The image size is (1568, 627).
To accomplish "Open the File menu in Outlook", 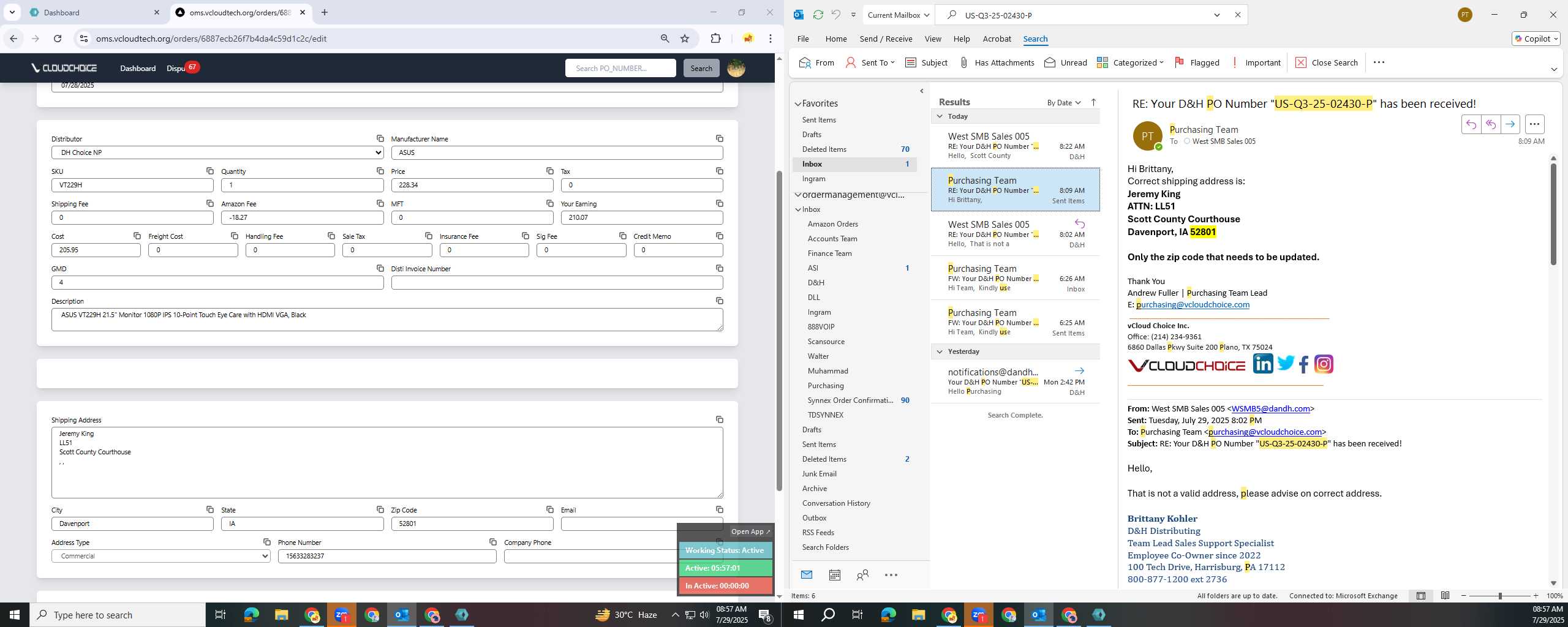I will 803,39.
